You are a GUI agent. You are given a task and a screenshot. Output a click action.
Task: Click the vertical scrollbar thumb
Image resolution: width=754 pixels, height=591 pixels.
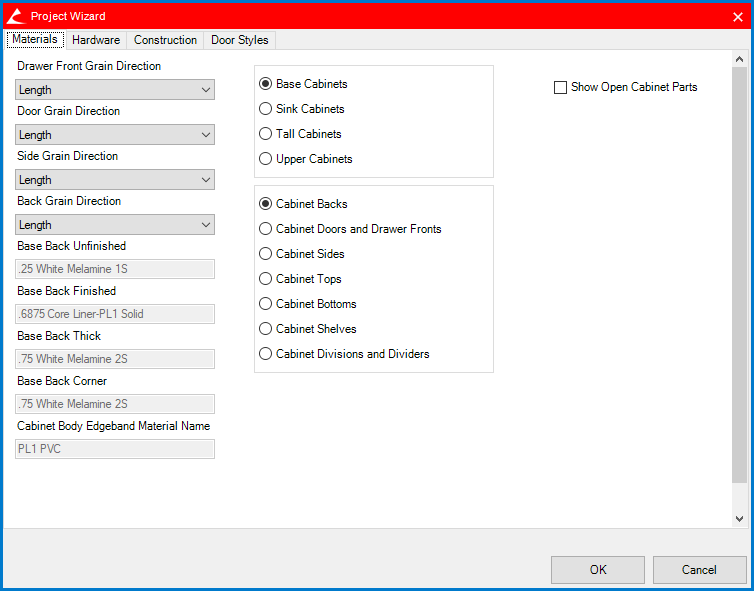point(740,275)
